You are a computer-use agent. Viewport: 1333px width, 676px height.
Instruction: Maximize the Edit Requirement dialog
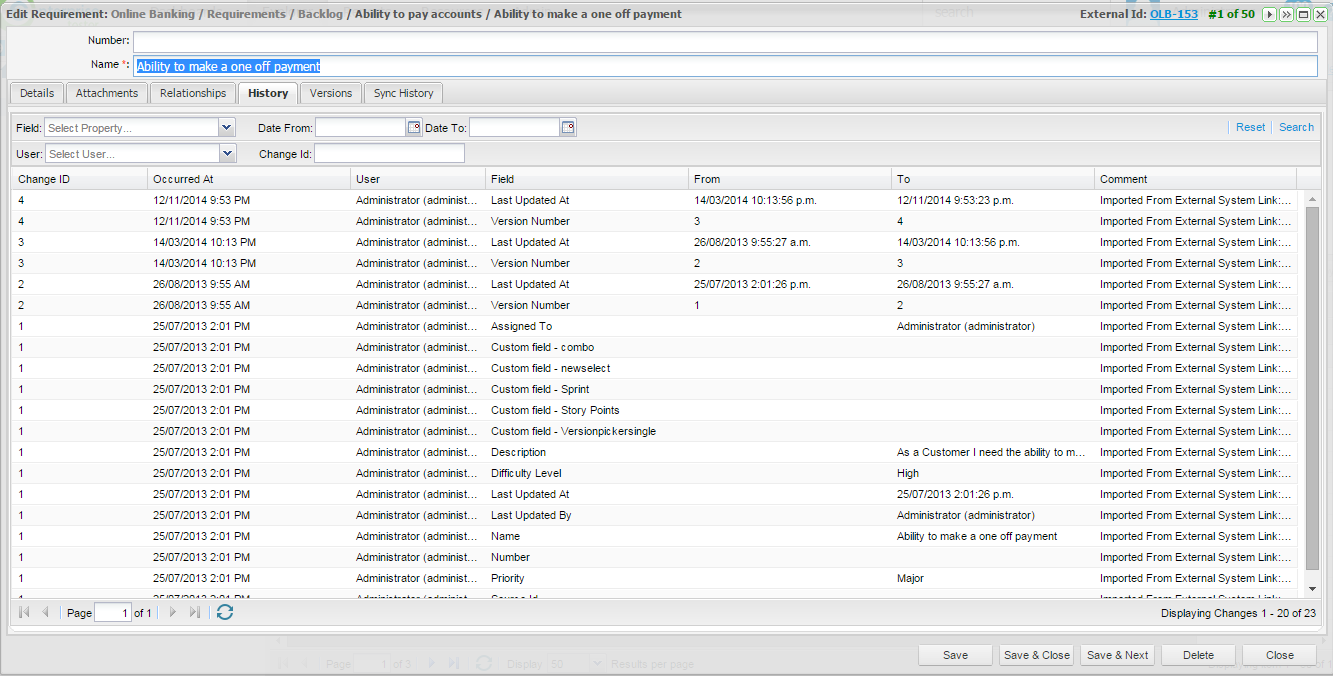pos(1303,14)
